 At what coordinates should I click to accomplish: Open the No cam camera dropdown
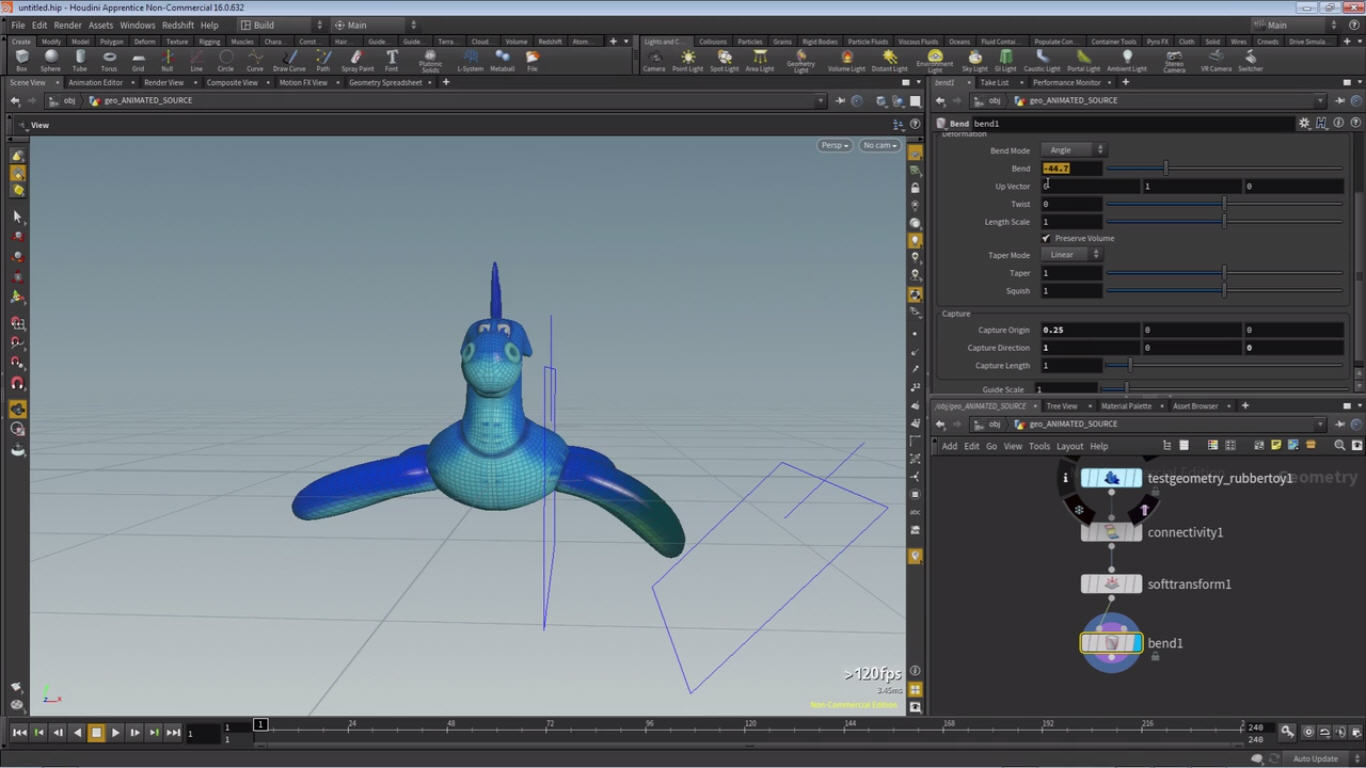[x=880, y=145]
